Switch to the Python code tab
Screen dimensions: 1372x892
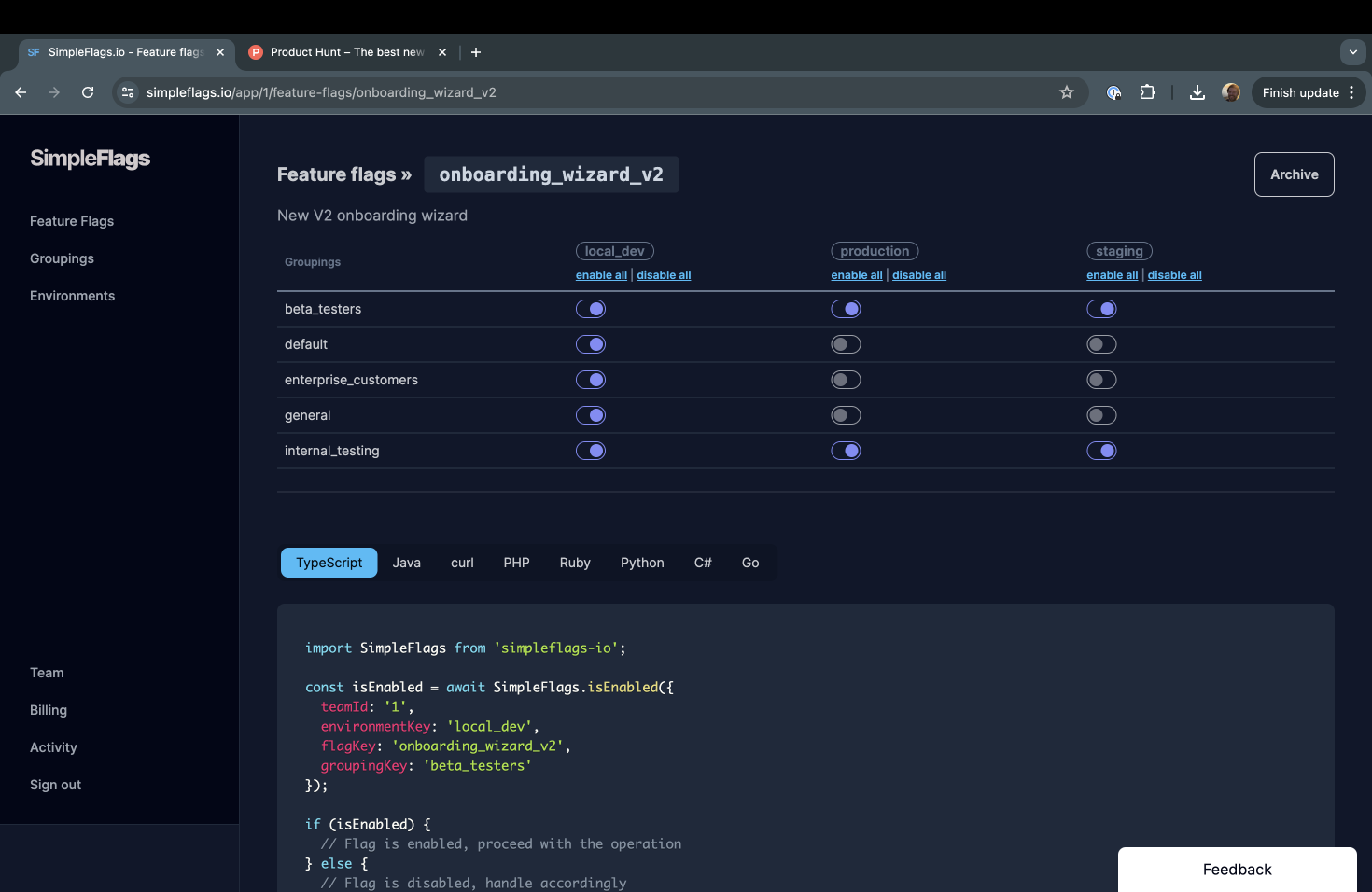pyautogui.click(x=642, y=563)
